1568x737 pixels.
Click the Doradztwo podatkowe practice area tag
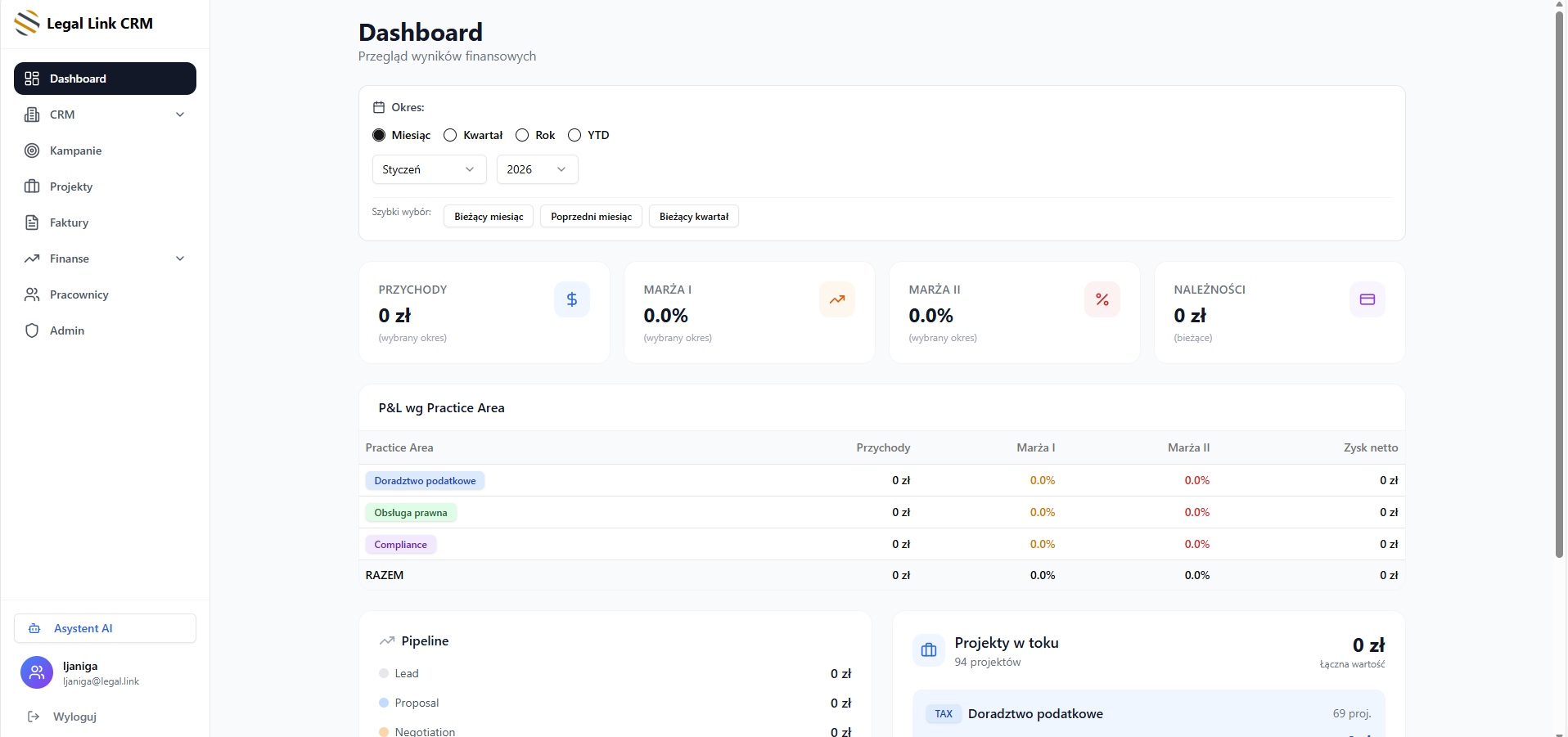425,480
